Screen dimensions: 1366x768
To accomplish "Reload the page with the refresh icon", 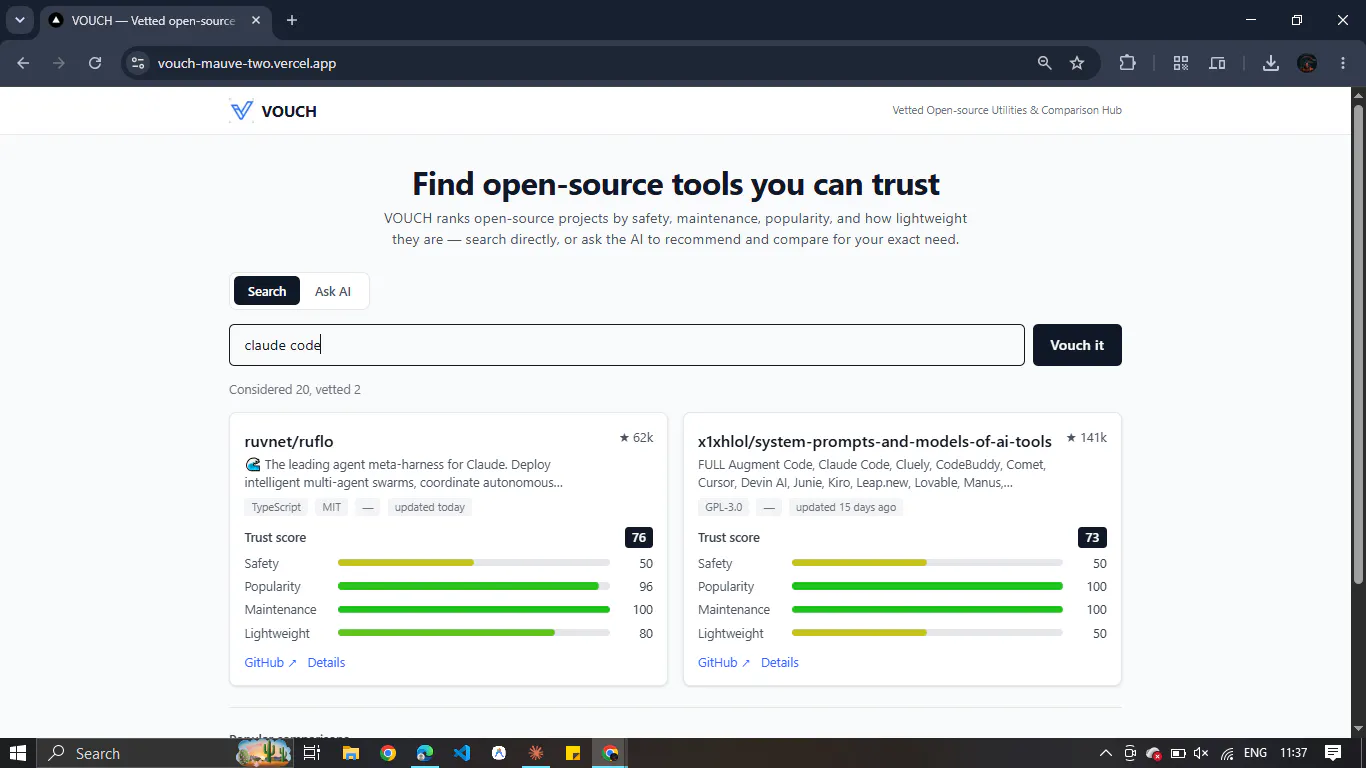I will (95, 63).
